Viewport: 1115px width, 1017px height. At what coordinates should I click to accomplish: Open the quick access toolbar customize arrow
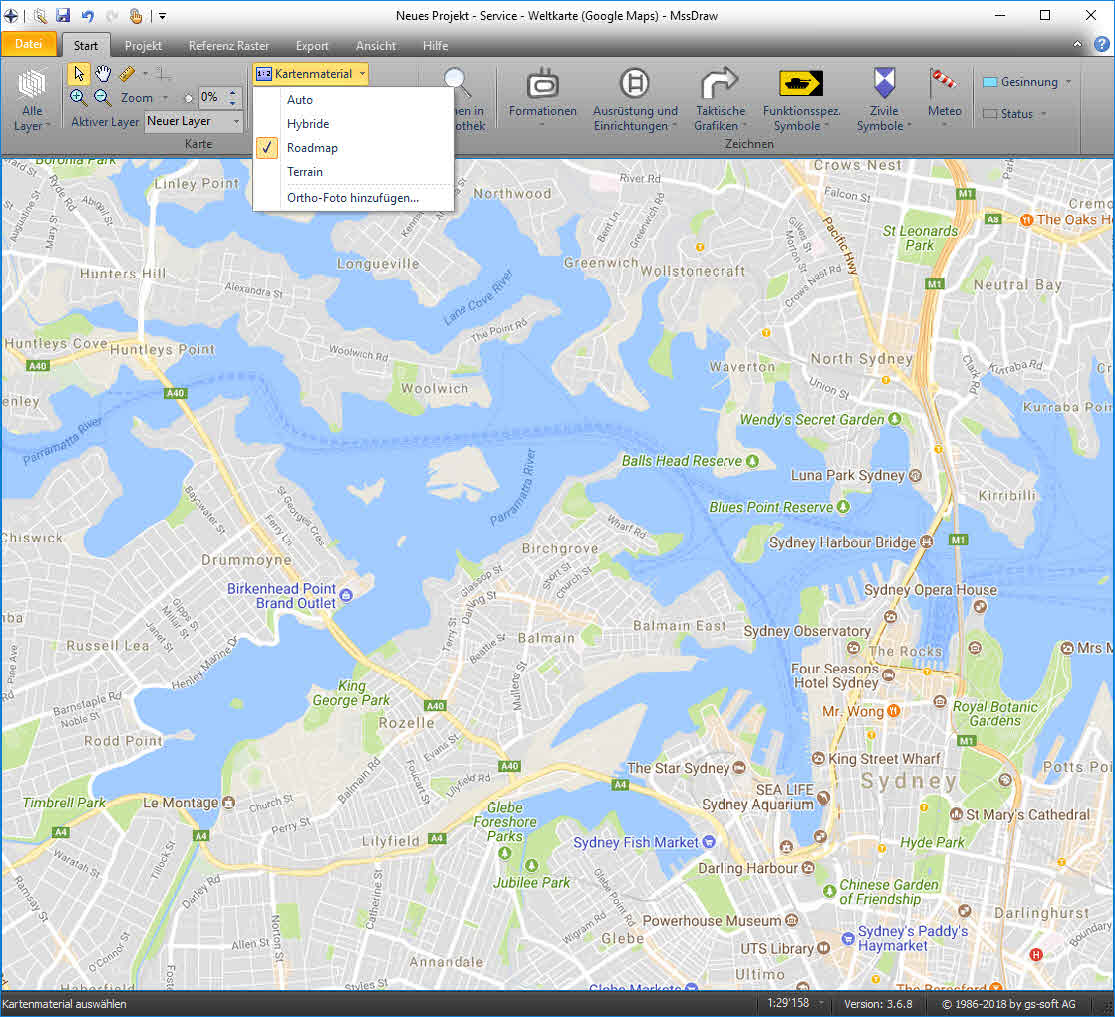162,16
